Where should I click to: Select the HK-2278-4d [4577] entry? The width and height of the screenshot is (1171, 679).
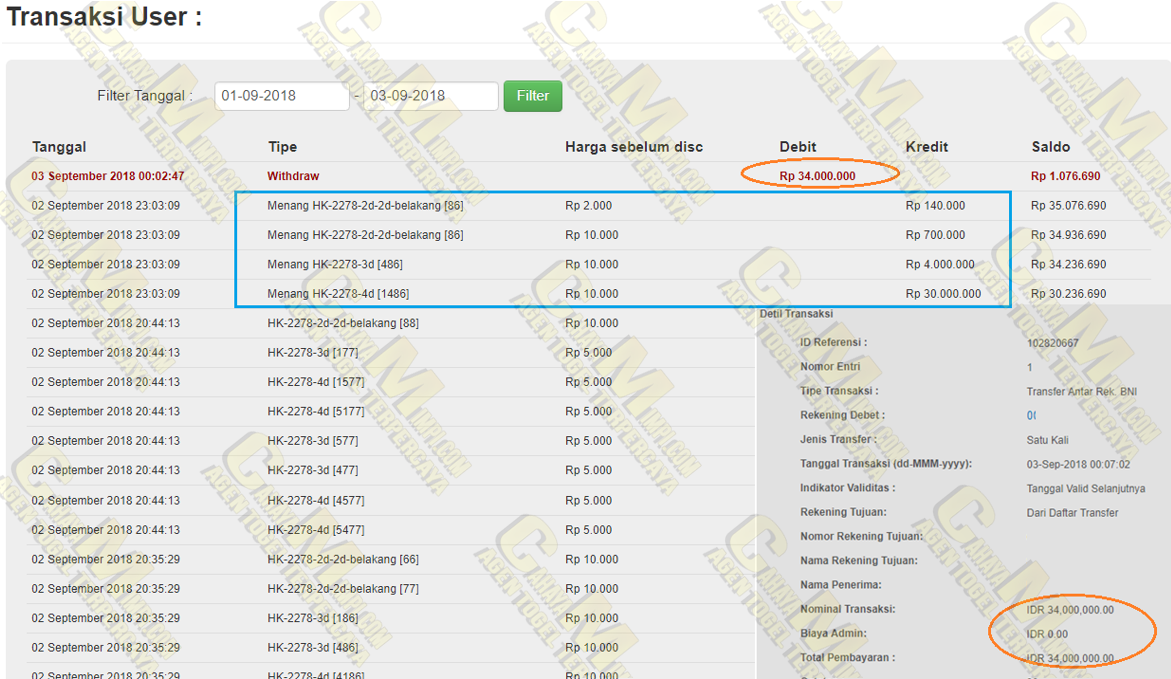(x=316, y=500)
